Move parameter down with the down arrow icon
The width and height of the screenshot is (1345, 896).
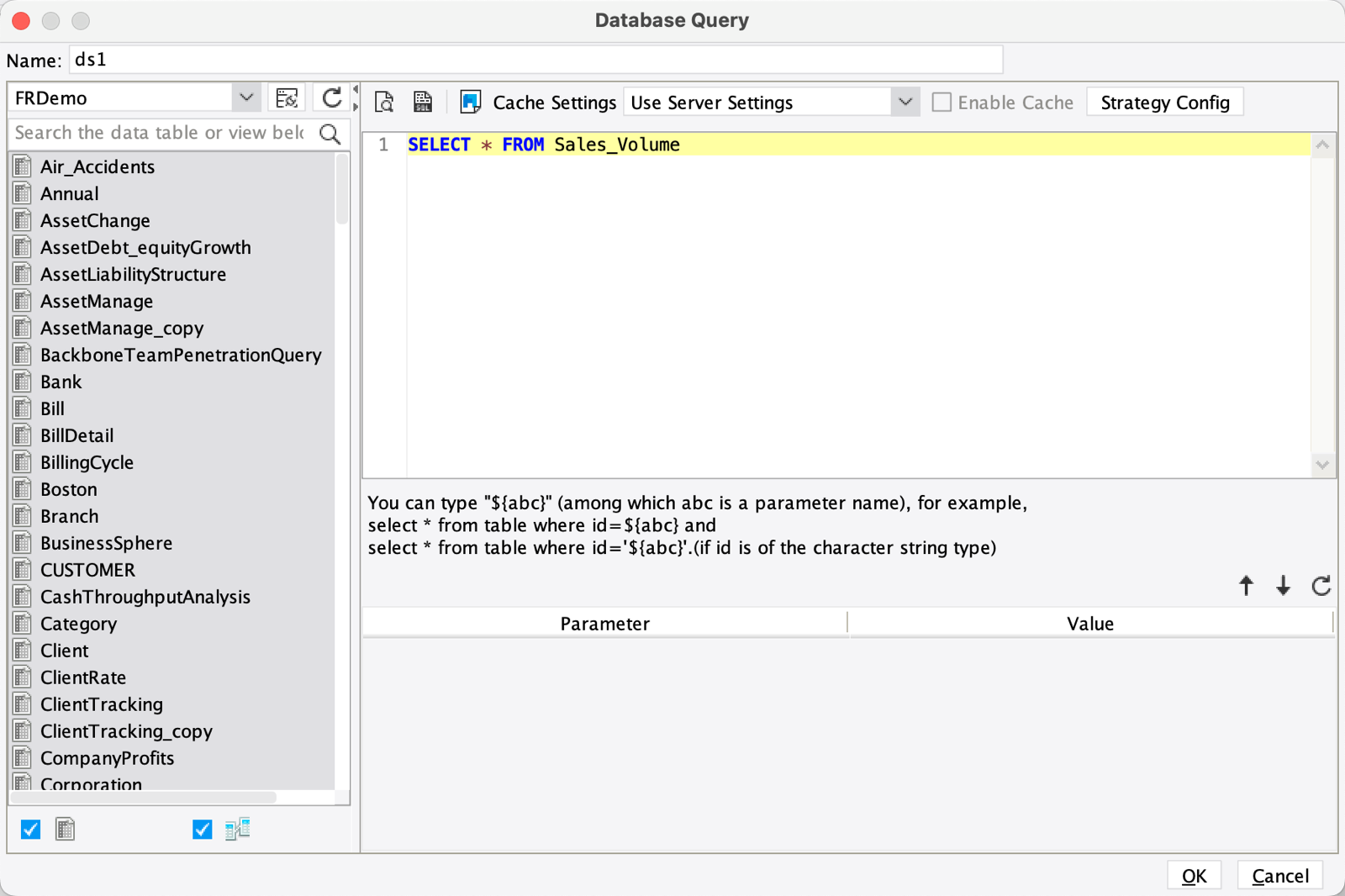[x=1283, y=587]
